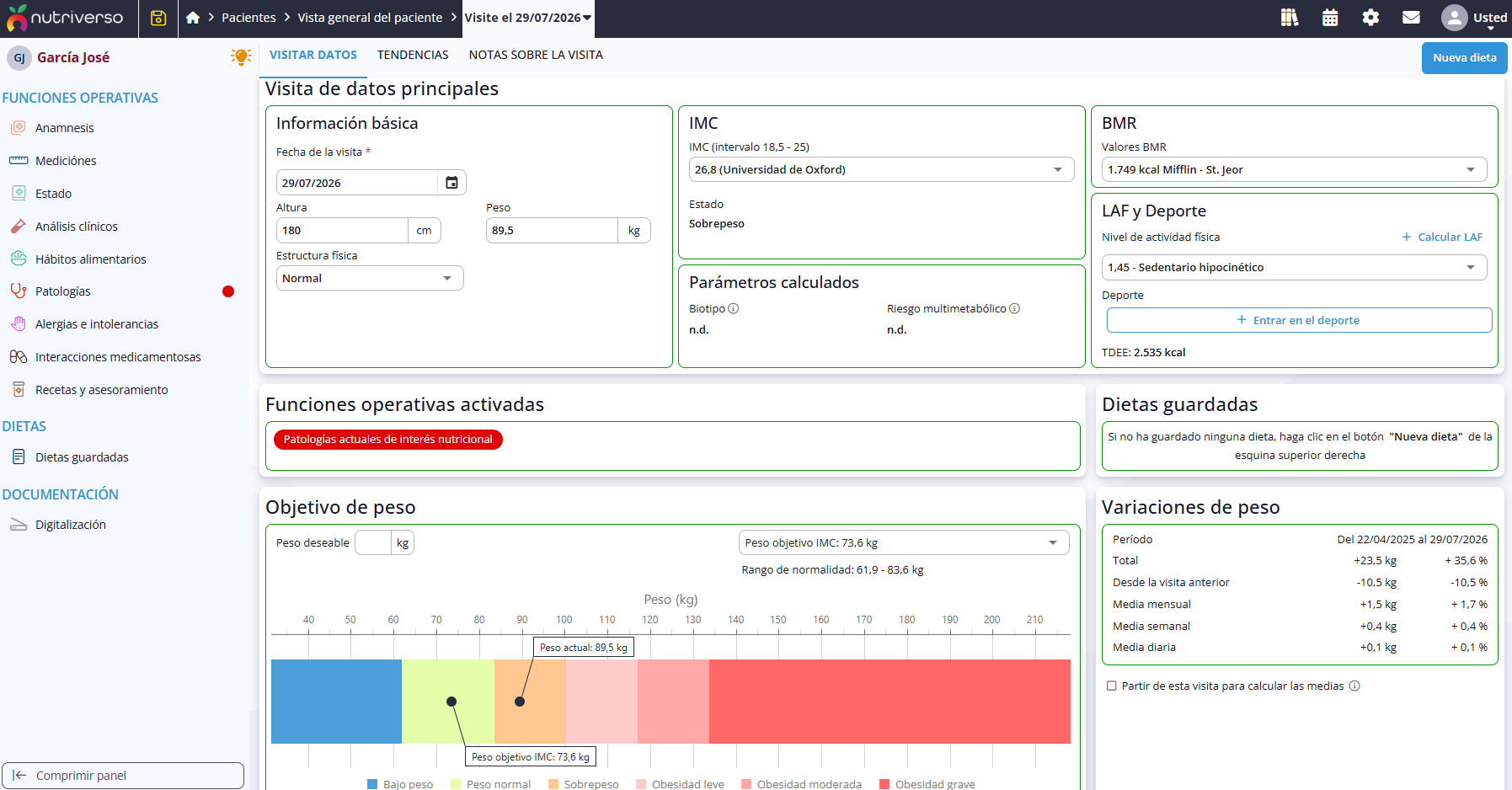Click the Patologías stethoscope icon
1512x790 pixels.
[x=19, y=291]
